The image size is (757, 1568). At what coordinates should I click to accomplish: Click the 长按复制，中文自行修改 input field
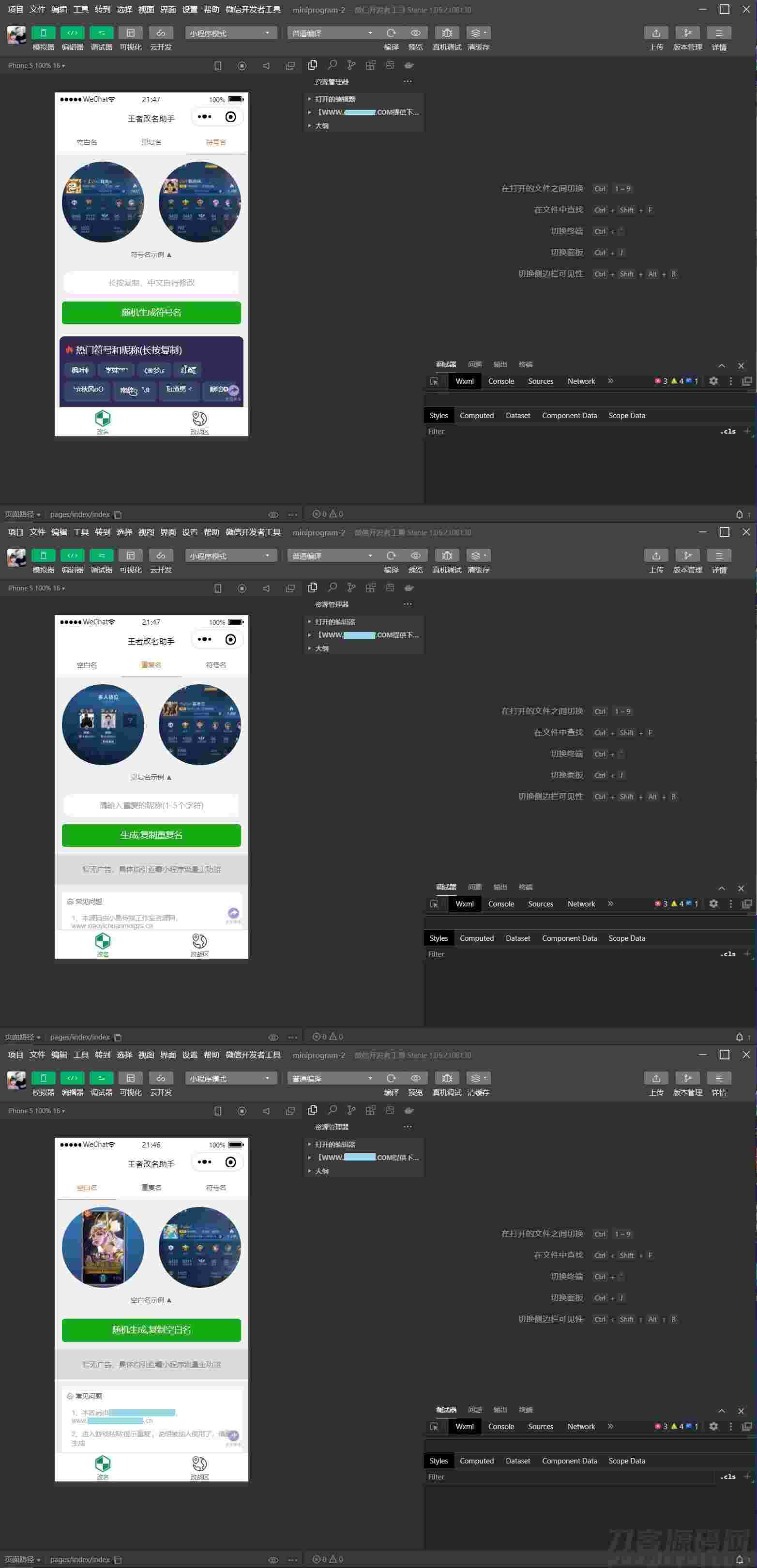point(151,283)
